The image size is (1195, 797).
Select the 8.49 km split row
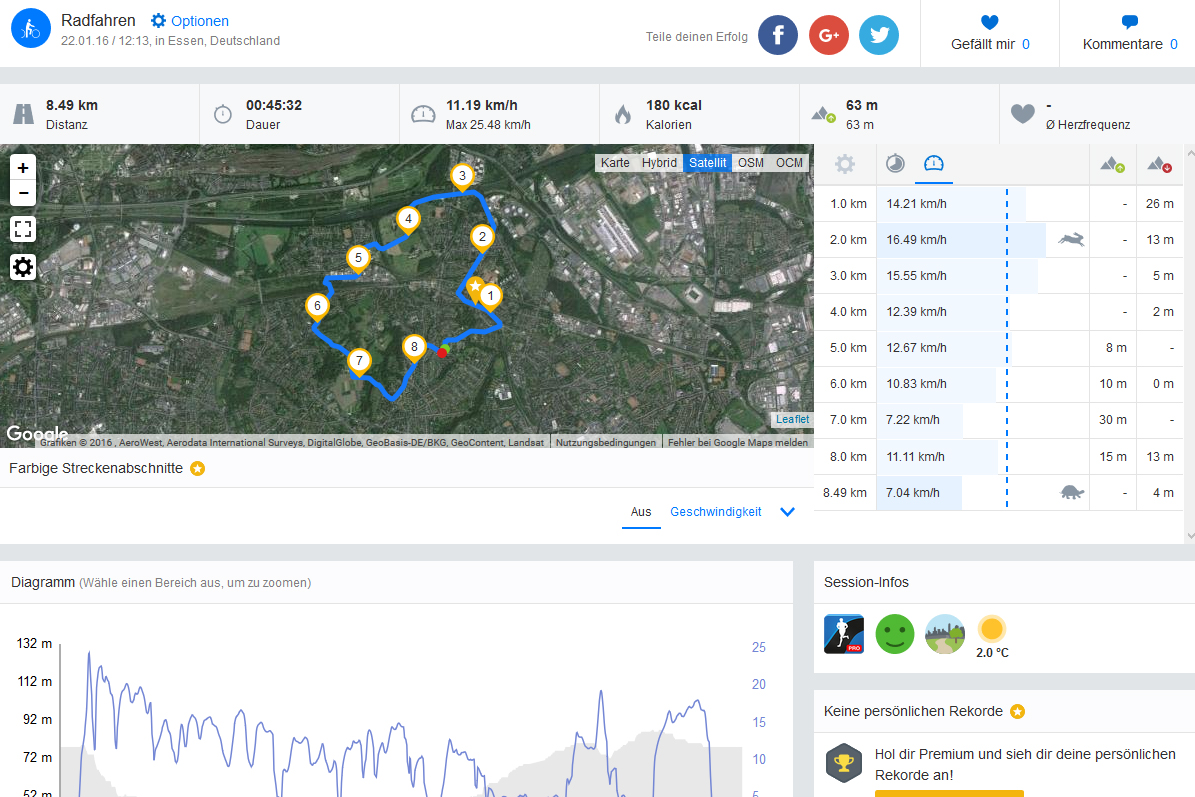coord(998,493)
